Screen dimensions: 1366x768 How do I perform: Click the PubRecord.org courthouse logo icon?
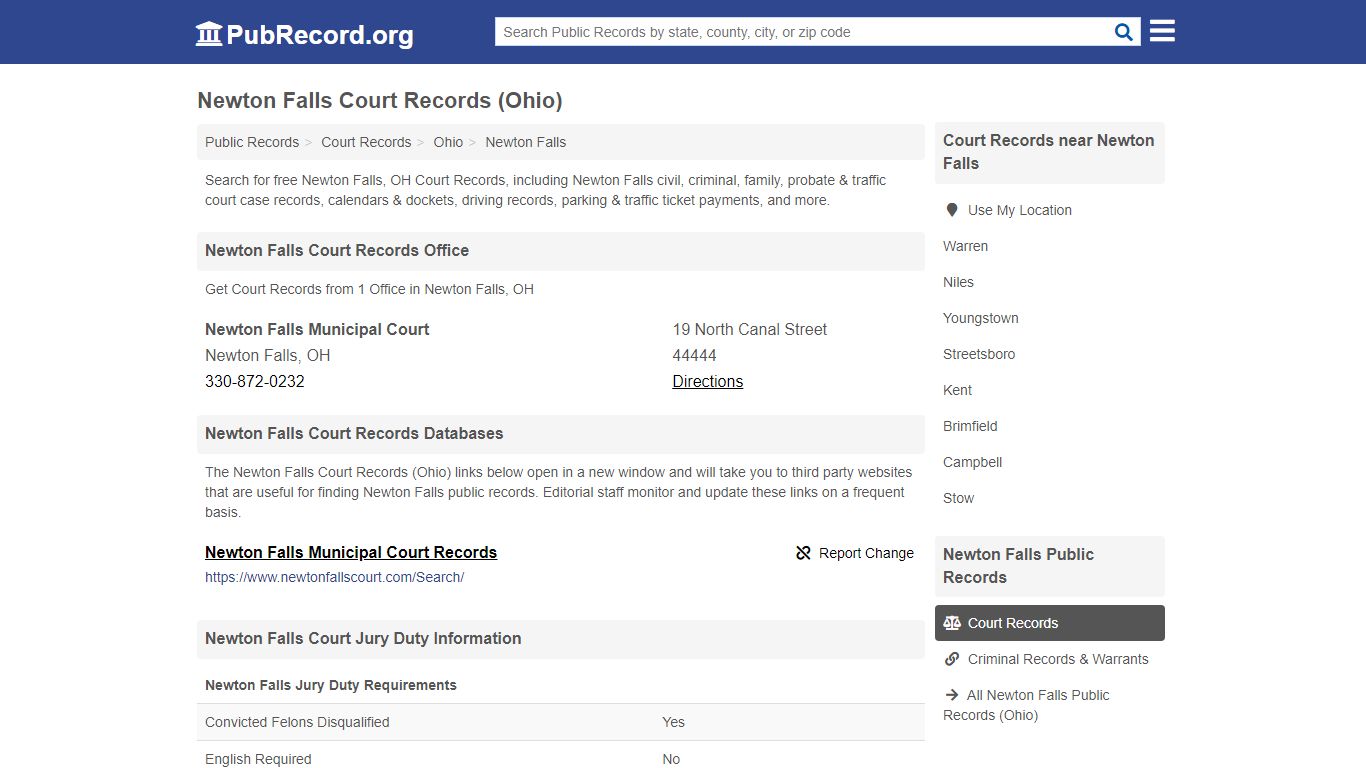209,34
